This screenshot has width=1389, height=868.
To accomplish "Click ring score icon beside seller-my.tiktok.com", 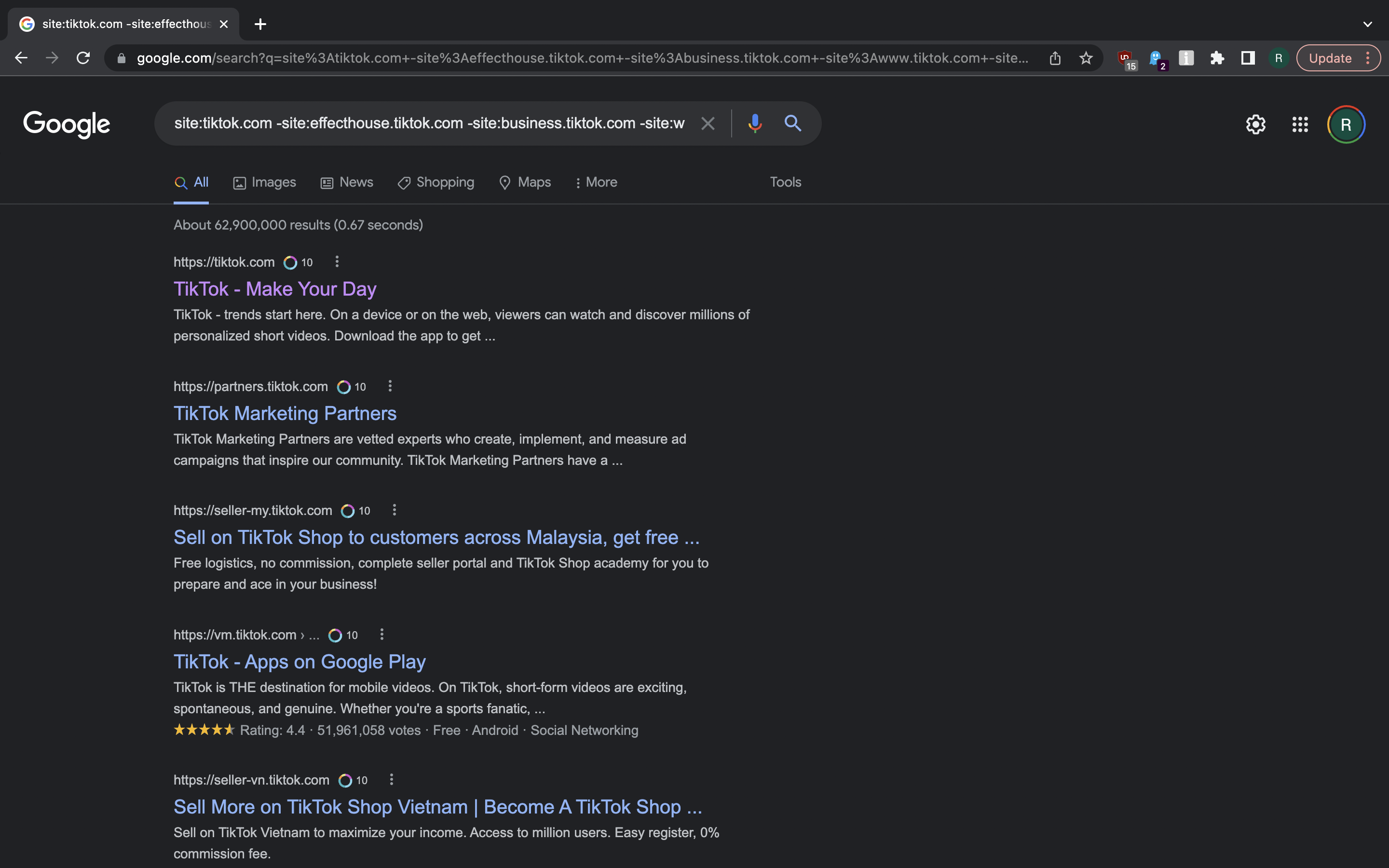I will [348, 511].
